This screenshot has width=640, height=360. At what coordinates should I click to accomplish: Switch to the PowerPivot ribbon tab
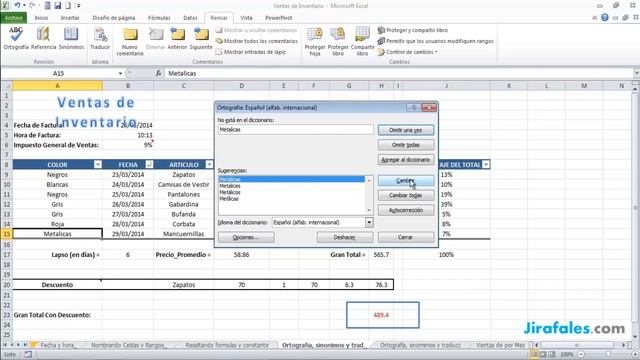[x=279, y=18]
